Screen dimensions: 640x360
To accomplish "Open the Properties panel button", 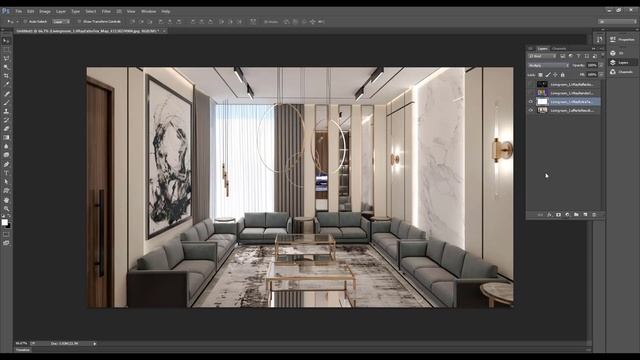I will pyautogui.click(x=622, y=40).
